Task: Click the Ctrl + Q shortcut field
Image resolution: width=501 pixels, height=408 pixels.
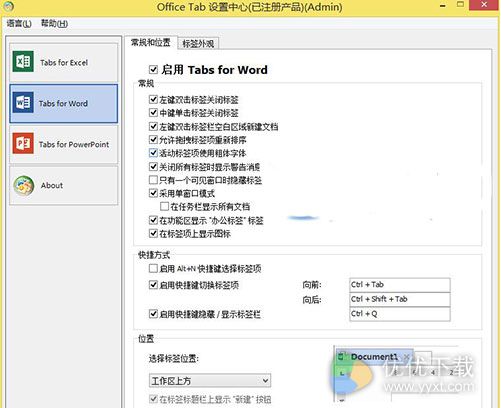Action: [x=400, y=314]
